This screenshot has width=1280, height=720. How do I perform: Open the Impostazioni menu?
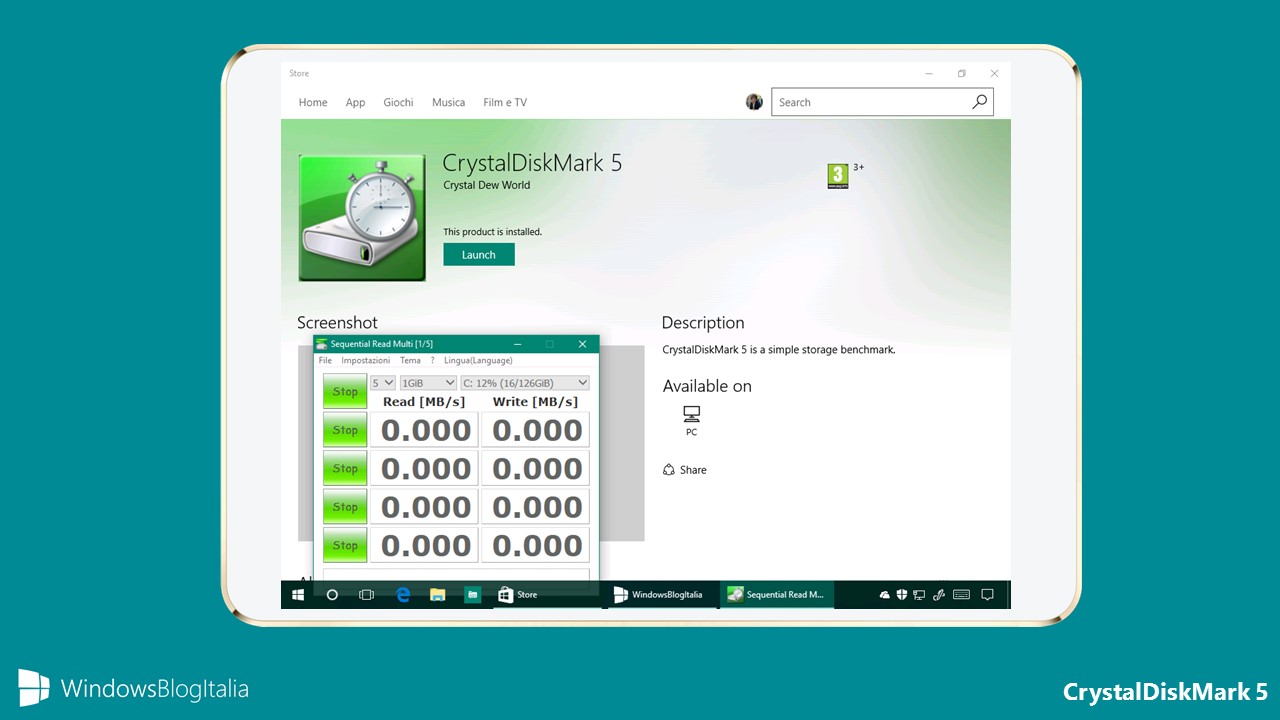[x=366, y=360]
